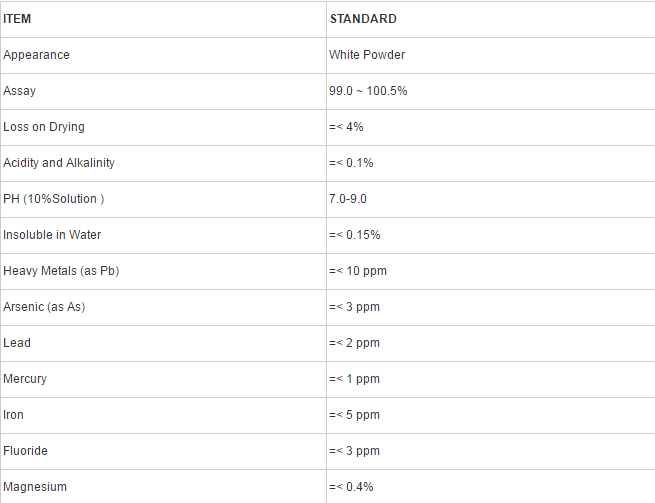The image size is (655, 503).
Task: Select the Assay row label
Action: (x=19, y=91)
